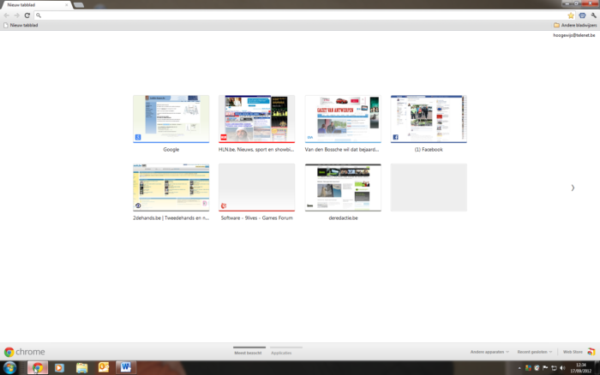Click the Windows Start button
The height and width of the screenshot is (375, 600).
tap(9, 368)
